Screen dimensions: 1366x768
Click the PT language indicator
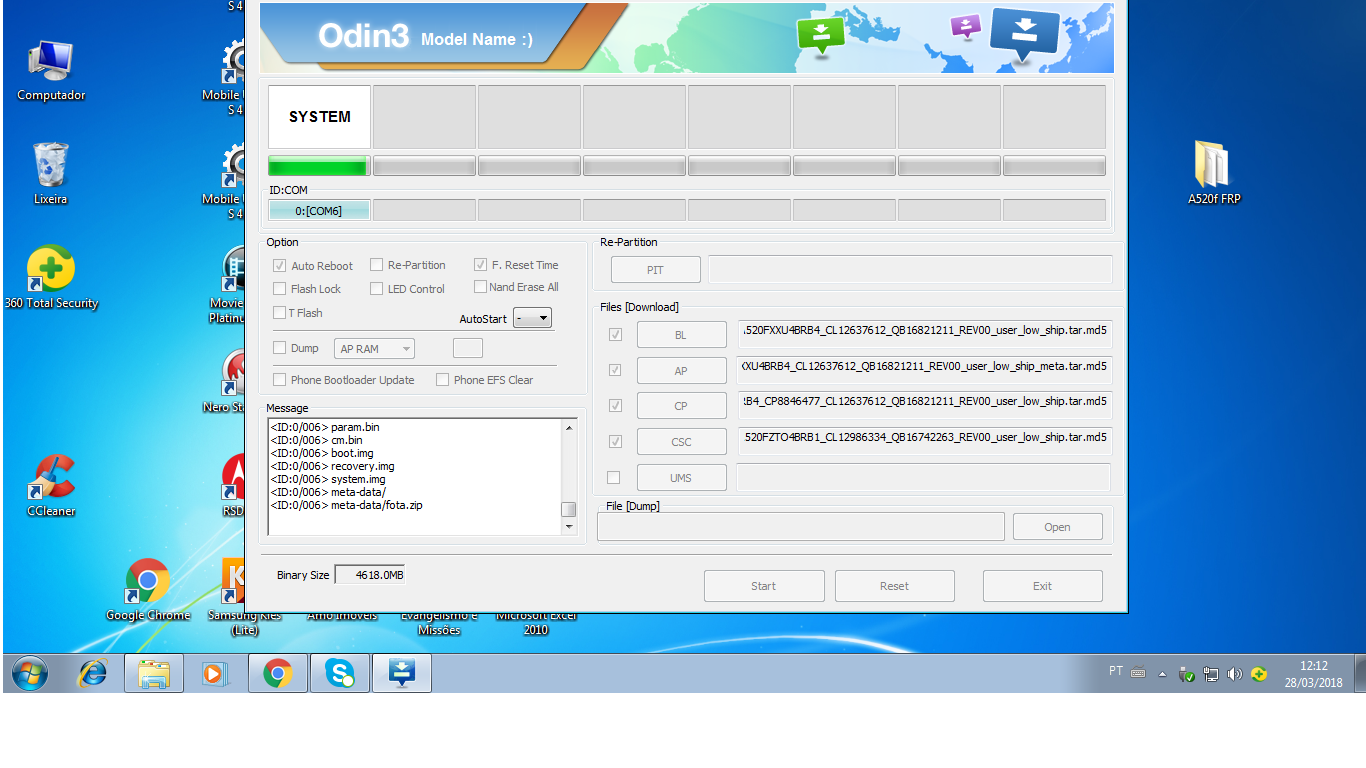1116,671
